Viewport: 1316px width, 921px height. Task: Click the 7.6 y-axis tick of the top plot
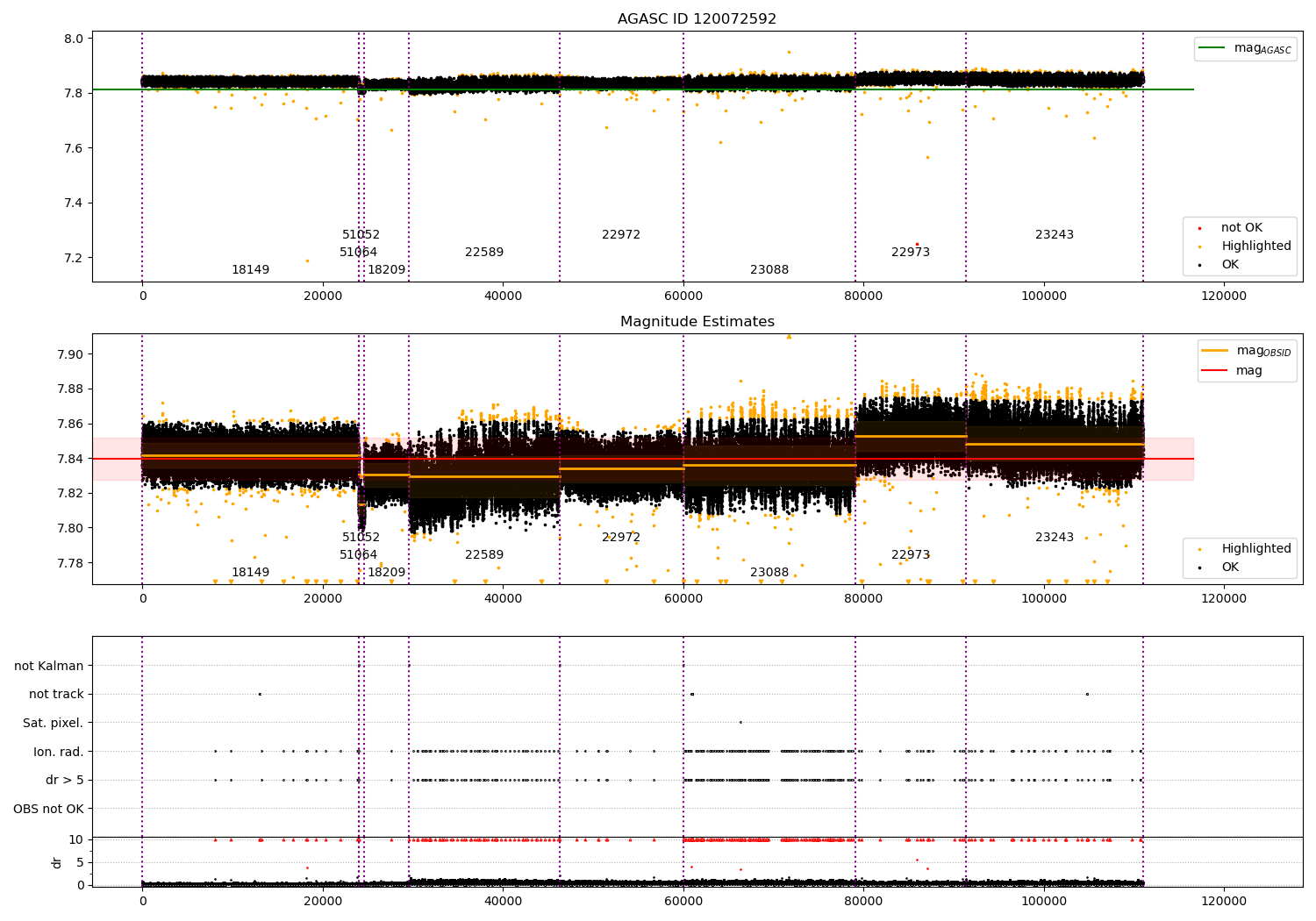[x=75, y=148]
